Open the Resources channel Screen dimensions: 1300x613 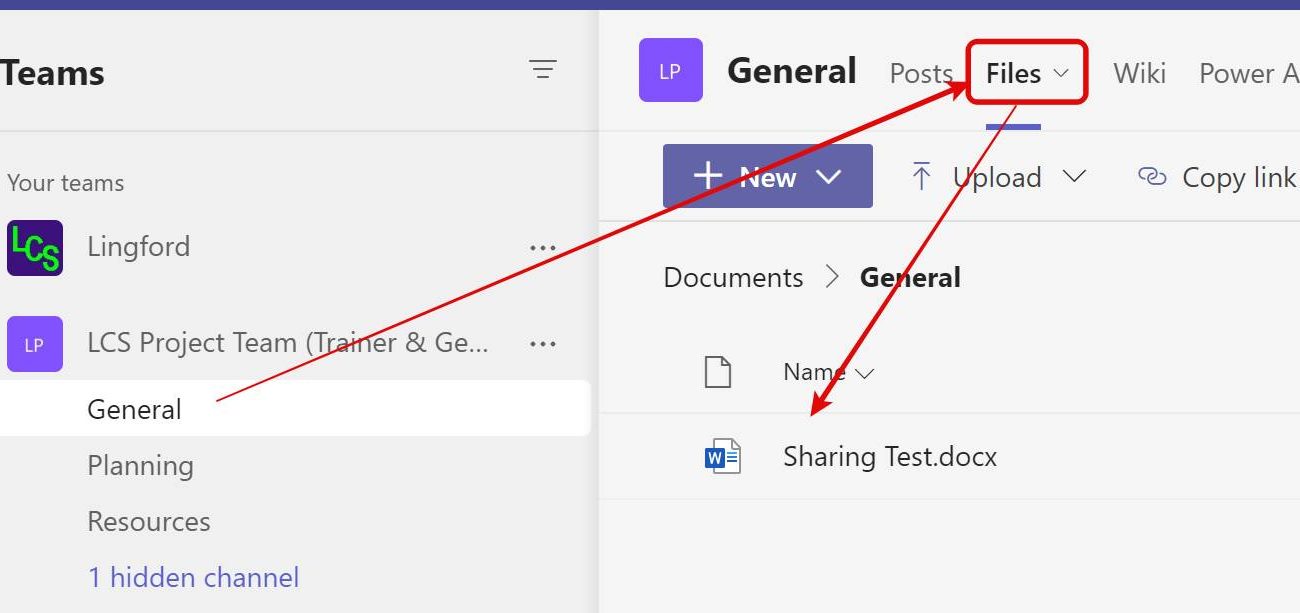[149, 521]
